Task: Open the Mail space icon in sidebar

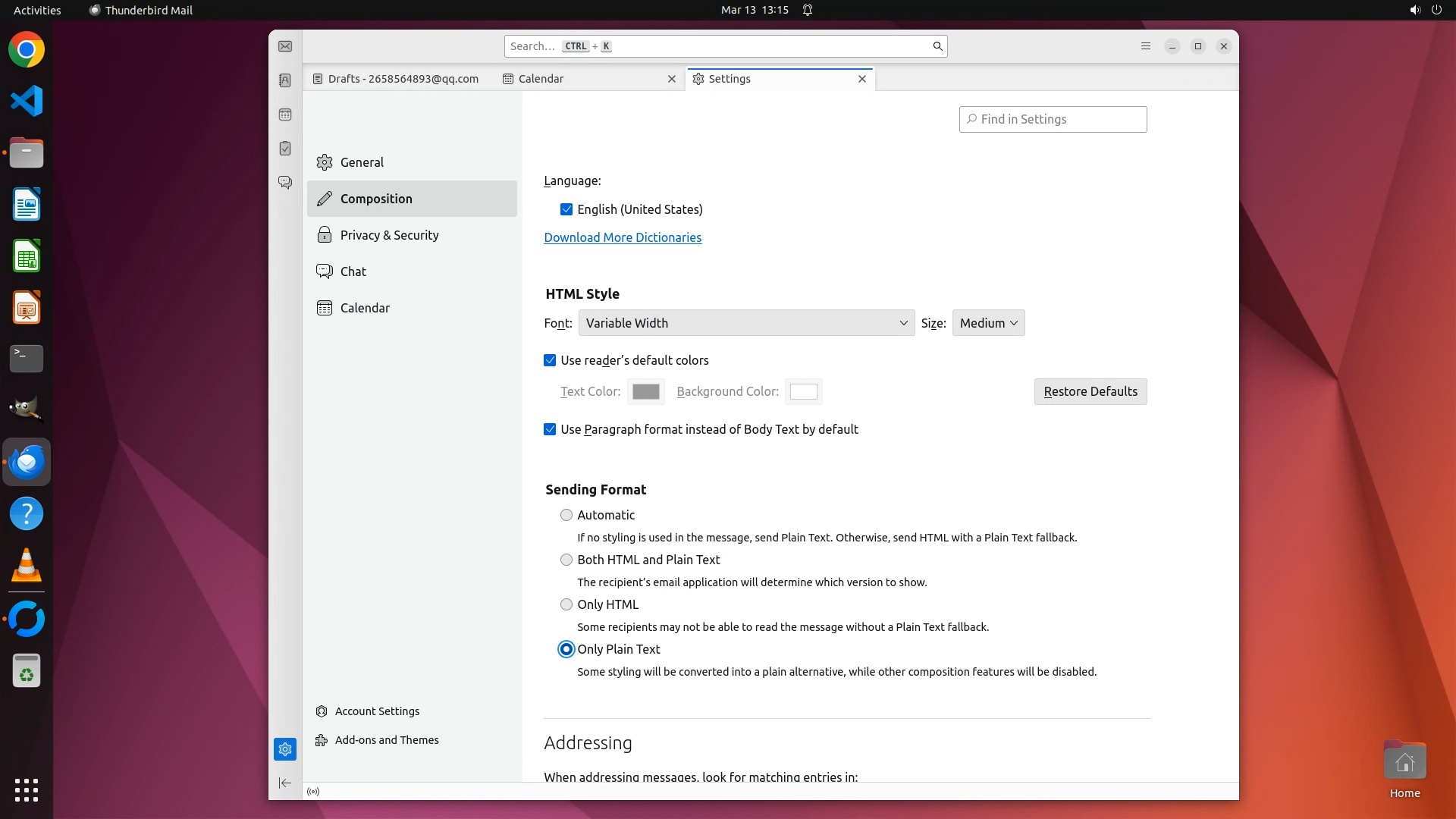Action: click(x=285, y=46)
